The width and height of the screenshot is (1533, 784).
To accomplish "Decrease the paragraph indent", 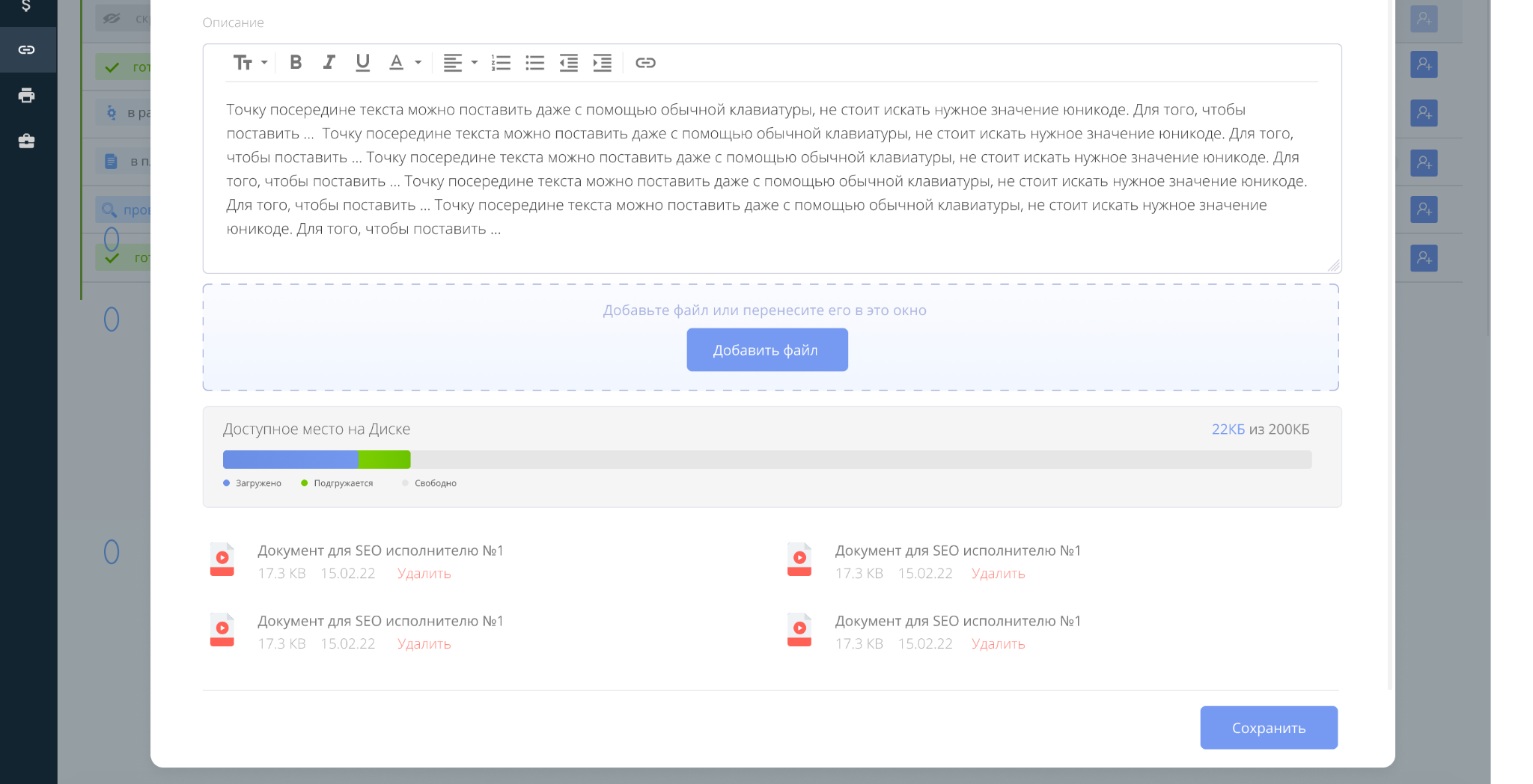I will pyautogui.click(x=569, y=63).
